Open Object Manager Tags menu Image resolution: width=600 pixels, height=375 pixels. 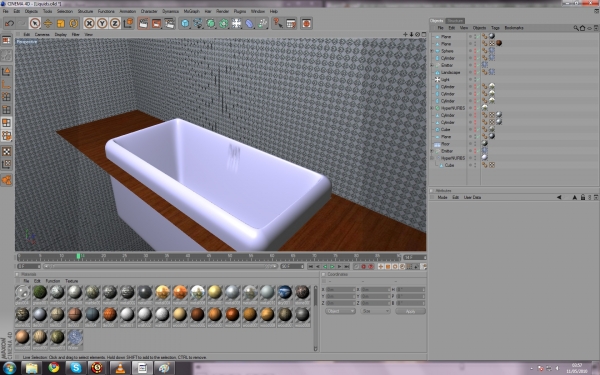click(495, 28)
